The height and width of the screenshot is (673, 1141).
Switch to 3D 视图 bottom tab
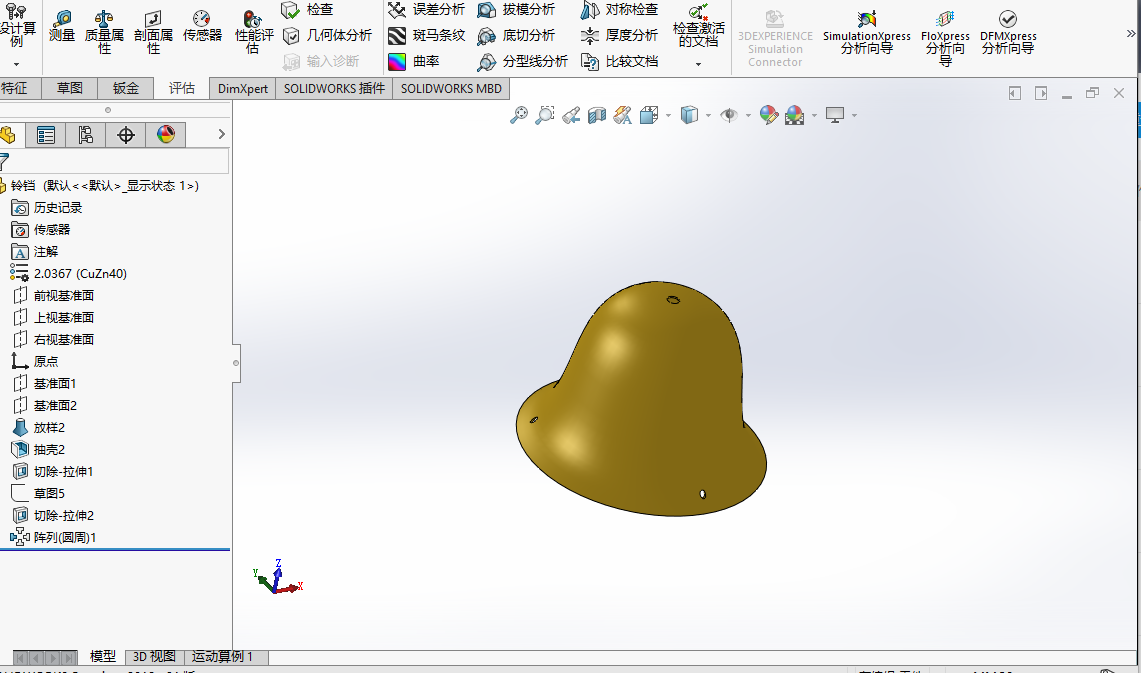(x=154, y=657)
